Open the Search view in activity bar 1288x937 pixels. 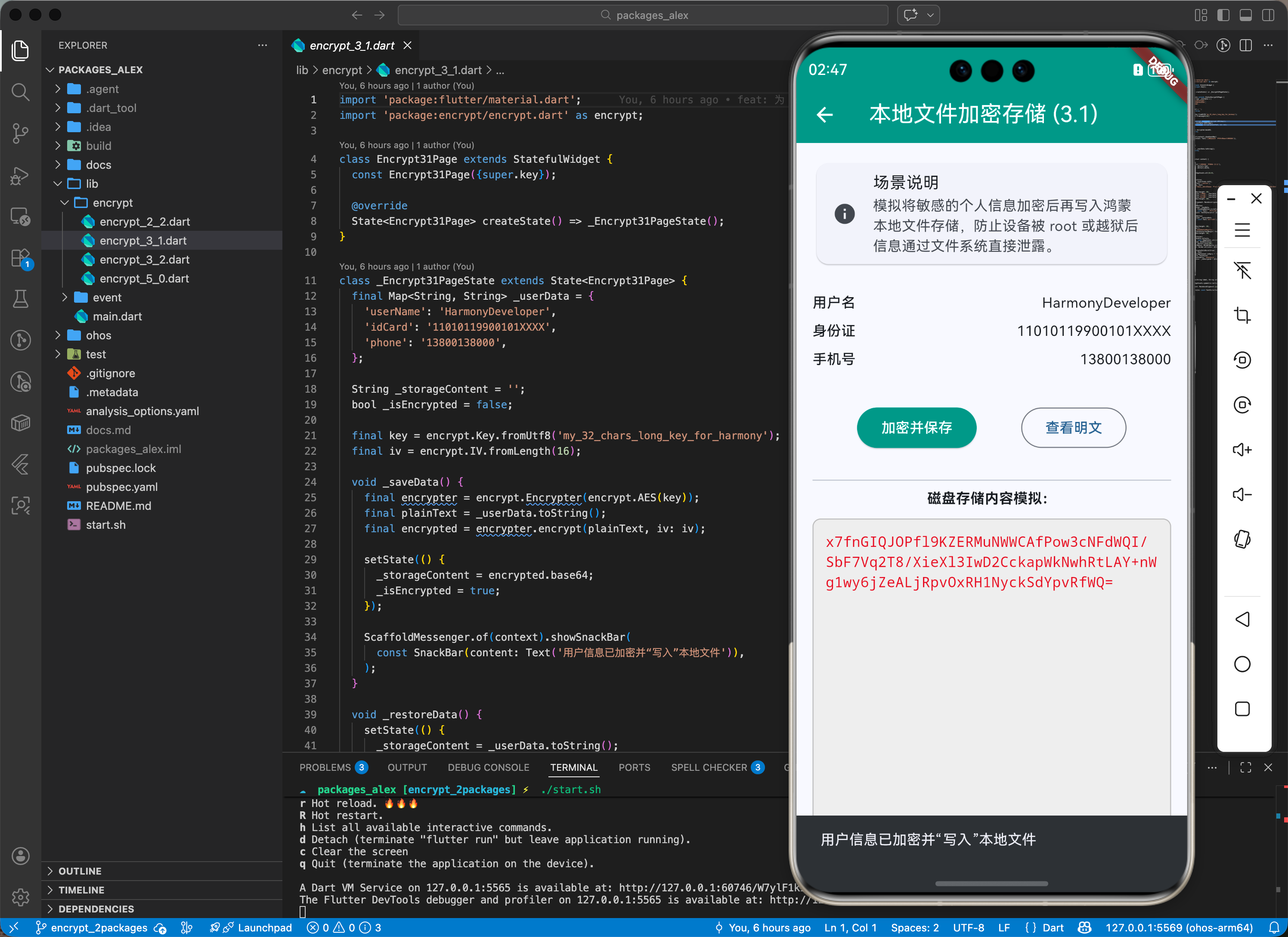tap(20, 92)
